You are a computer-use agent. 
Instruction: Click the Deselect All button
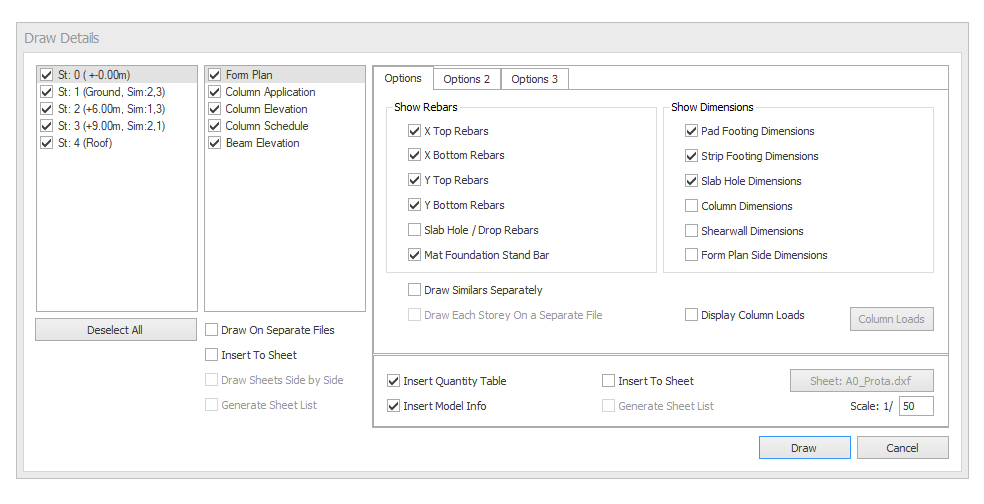tap(116, 330)
